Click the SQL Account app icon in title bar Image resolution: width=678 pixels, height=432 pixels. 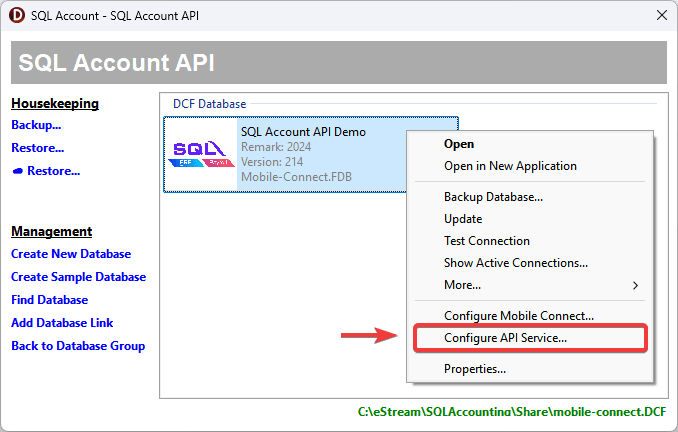click(x=16, y=15)
